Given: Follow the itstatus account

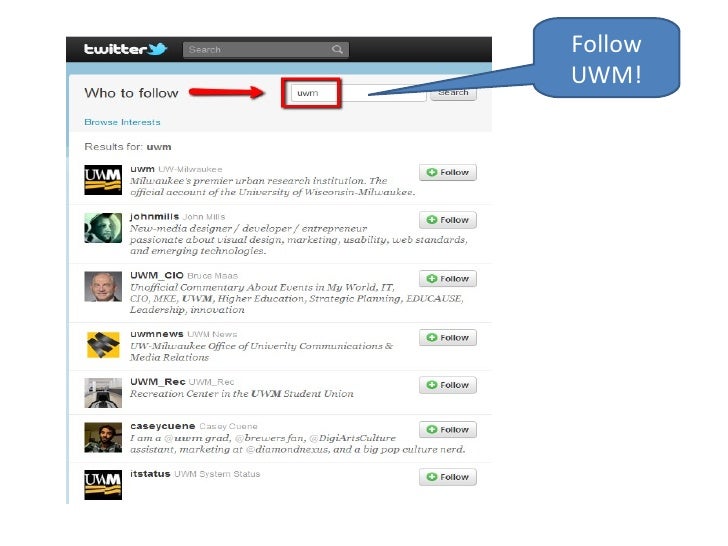Looking at the screenshot, I should 448,477.
